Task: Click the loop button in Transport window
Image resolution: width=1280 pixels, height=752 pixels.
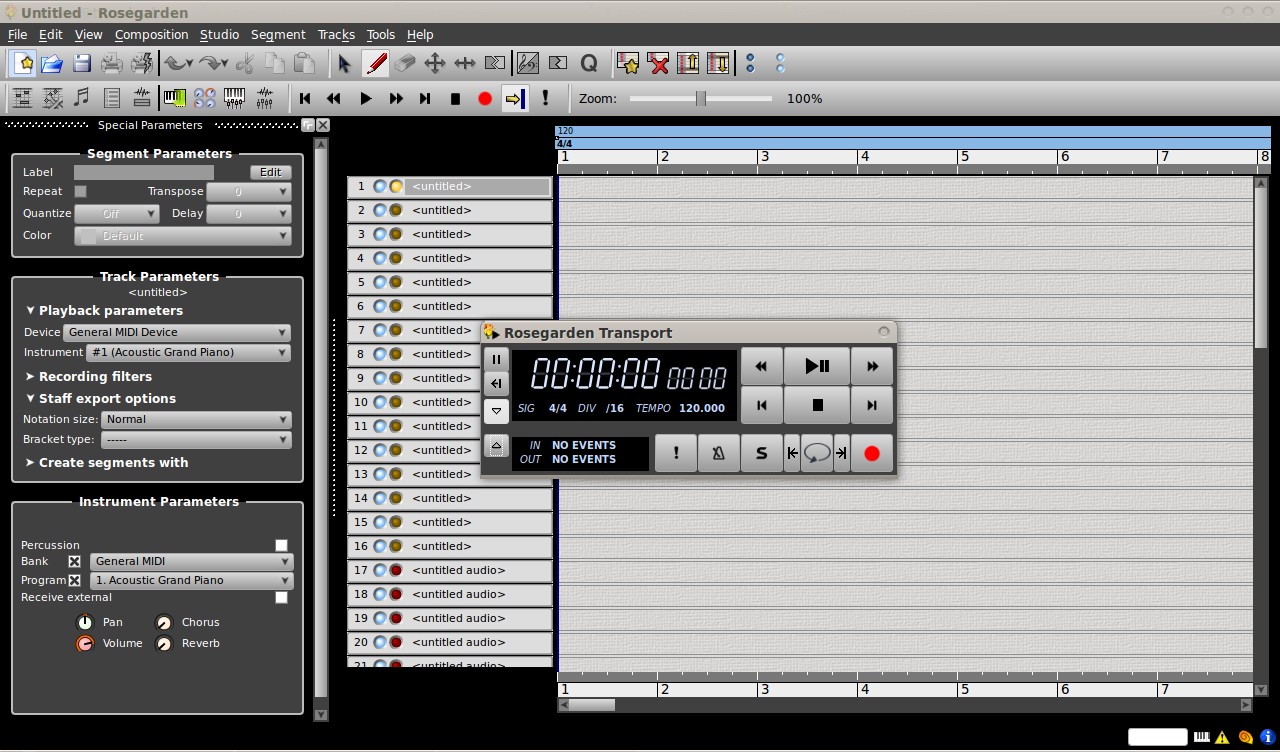Action: (817, 453)
